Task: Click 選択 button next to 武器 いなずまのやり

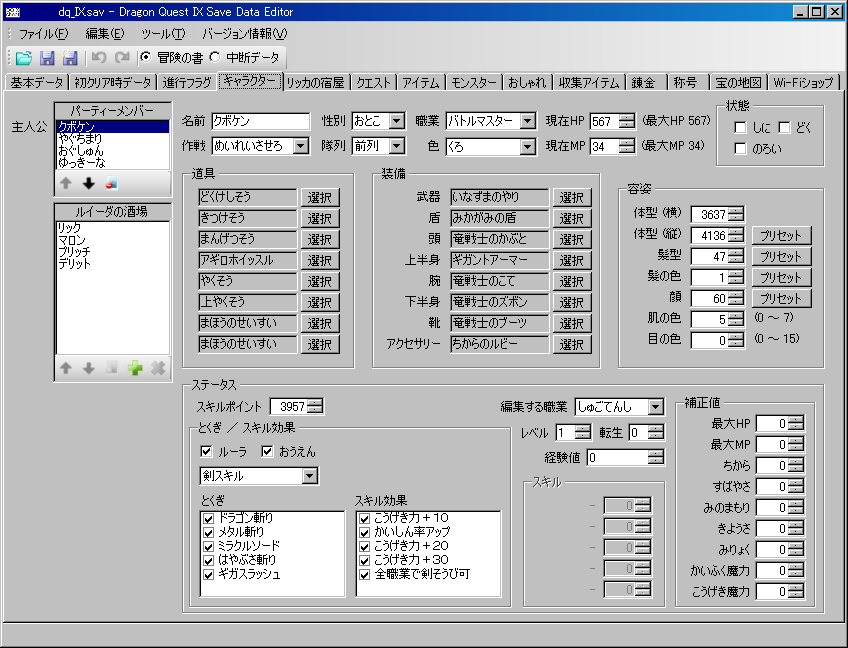Action: click(571, 198)
